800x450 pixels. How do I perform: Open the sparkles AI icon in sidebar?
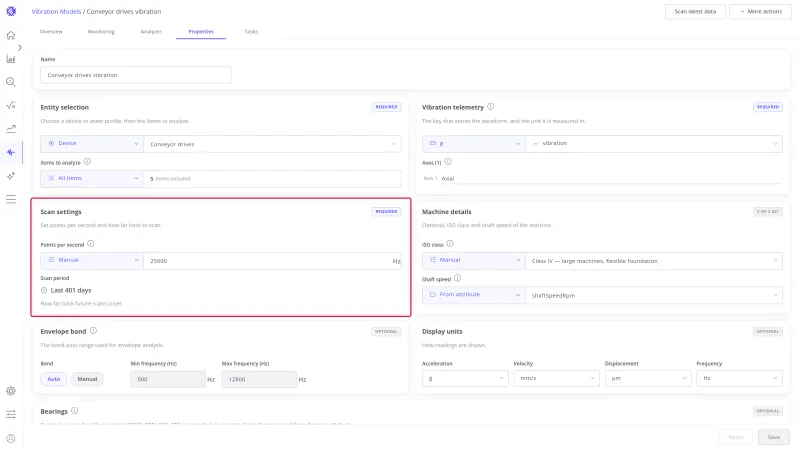pyautogui.click(x=11, y=176)
